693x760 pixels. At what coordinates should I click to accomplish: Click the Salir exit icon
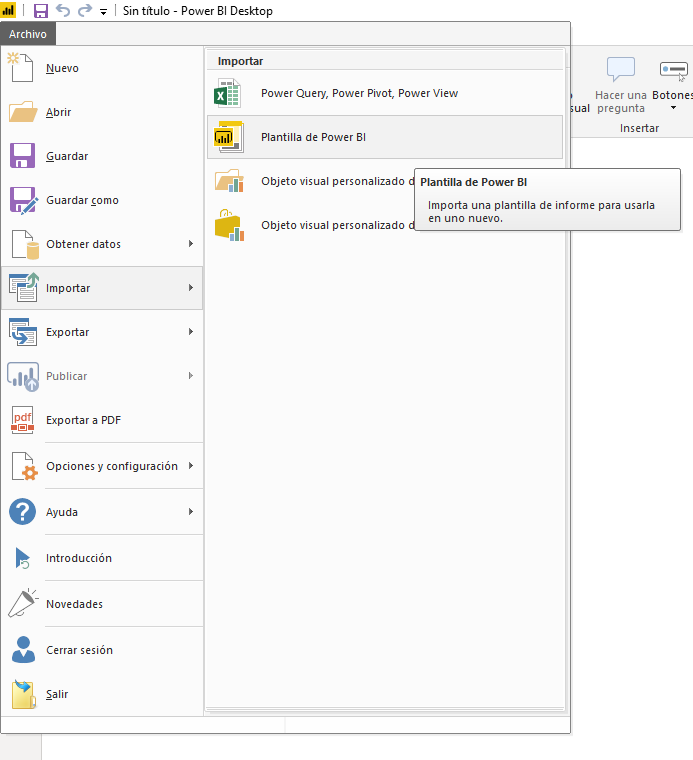coord(24,694)
